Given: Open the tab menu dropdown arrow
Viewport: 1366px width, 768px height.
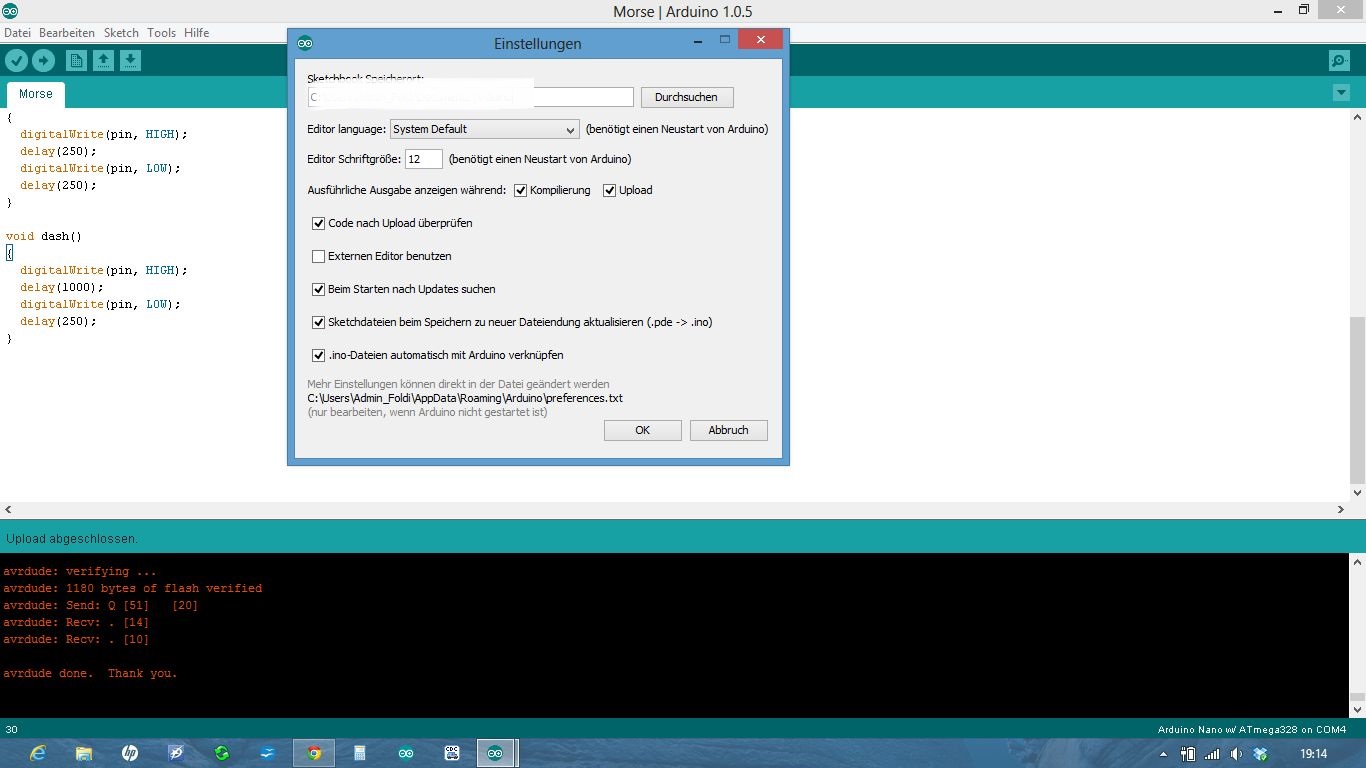Looking at the screenshot, I should pos(1341,93).
